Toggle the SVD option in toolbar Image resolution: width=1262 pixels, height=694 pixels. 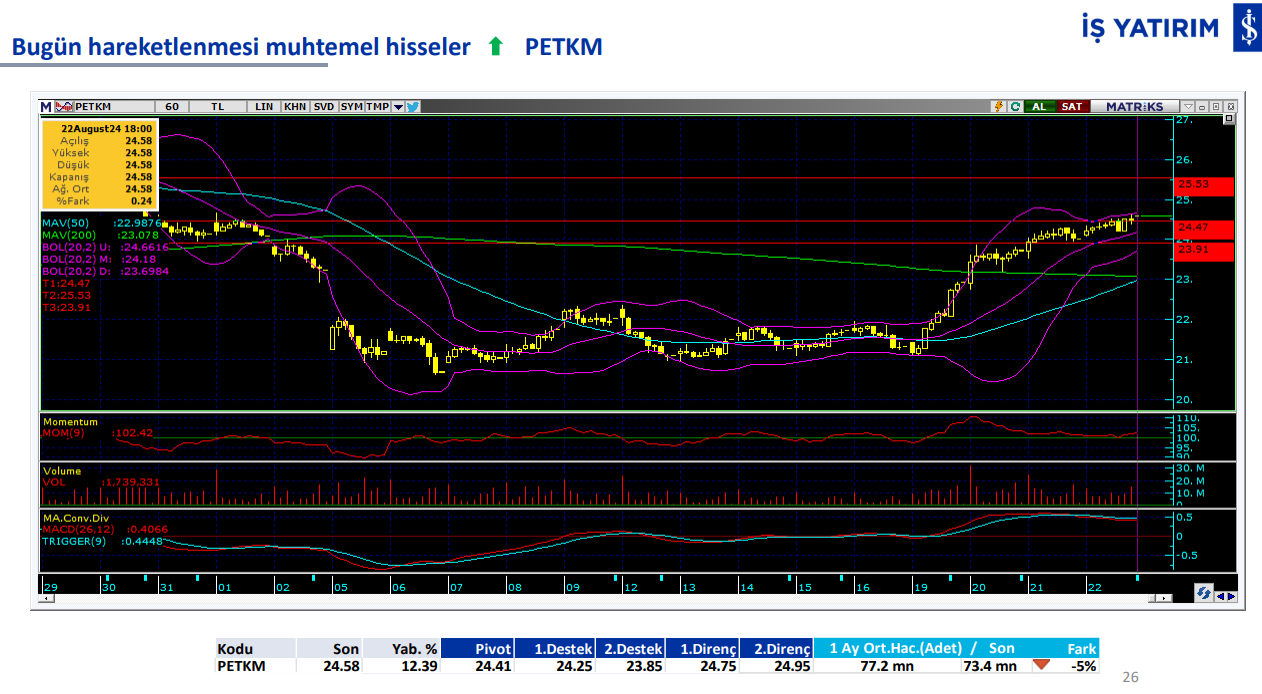(x=324, y=106)
